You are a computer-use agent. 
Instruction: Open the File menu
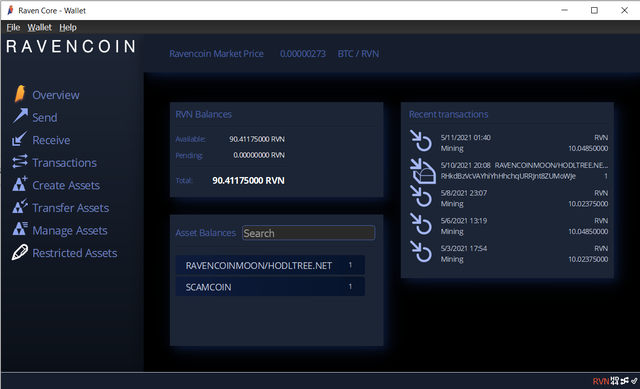click(x=13, y=27)
